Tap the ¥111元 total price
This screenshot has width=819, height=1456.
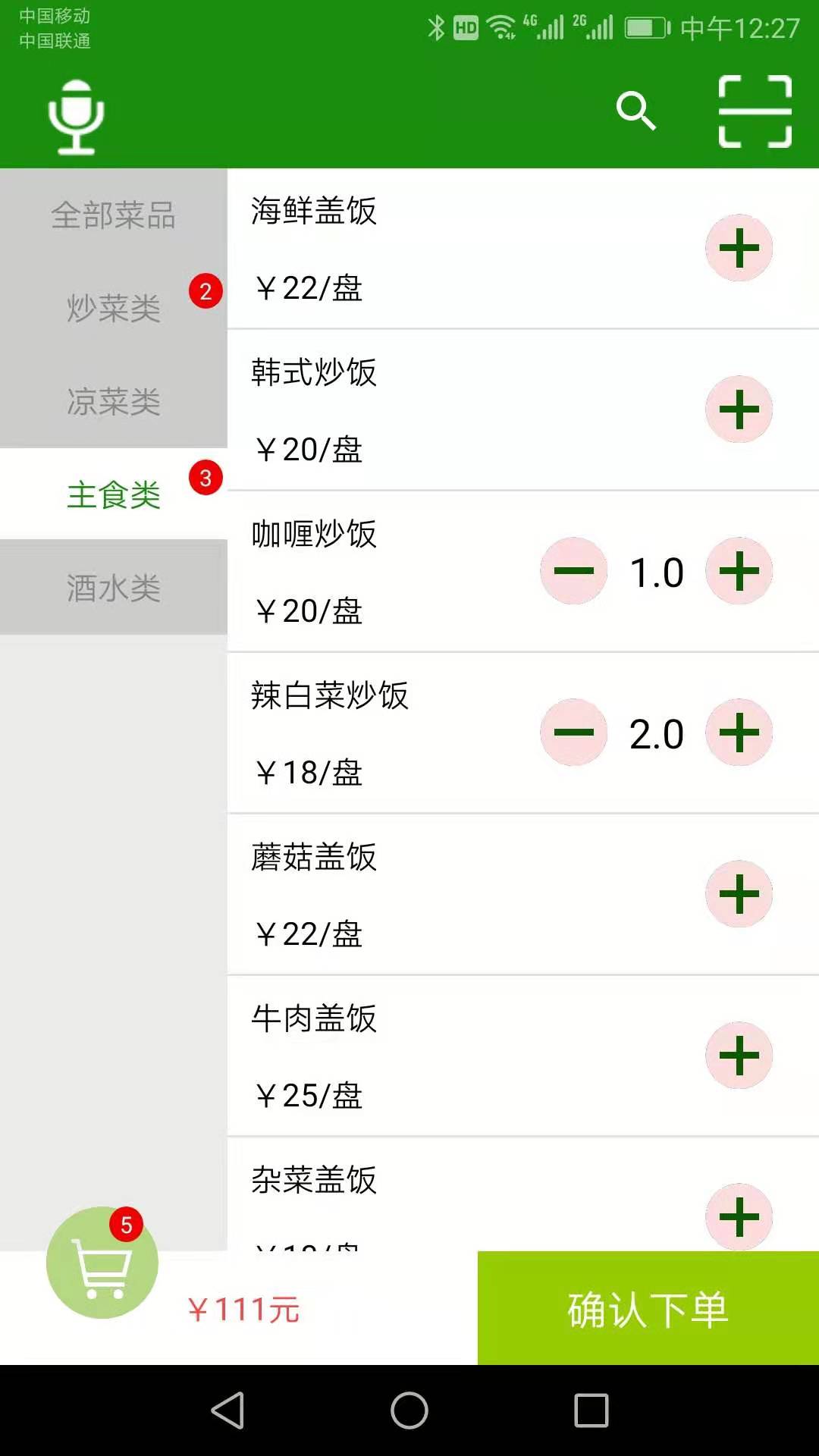pyautogui.click(x=244, y=1310)
